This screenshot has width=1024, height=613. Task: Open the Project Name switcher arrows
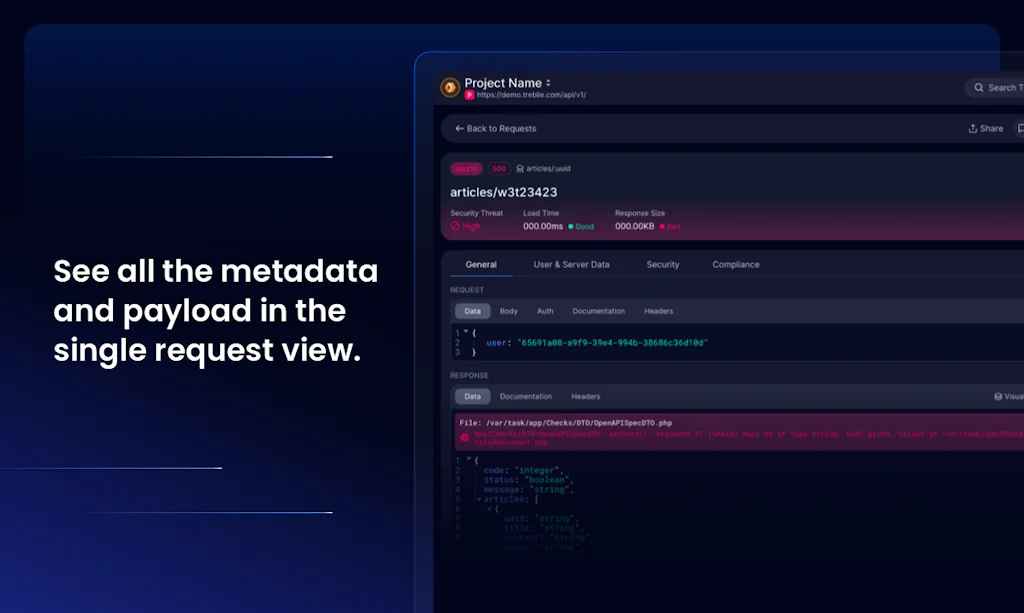click(549, 83)
